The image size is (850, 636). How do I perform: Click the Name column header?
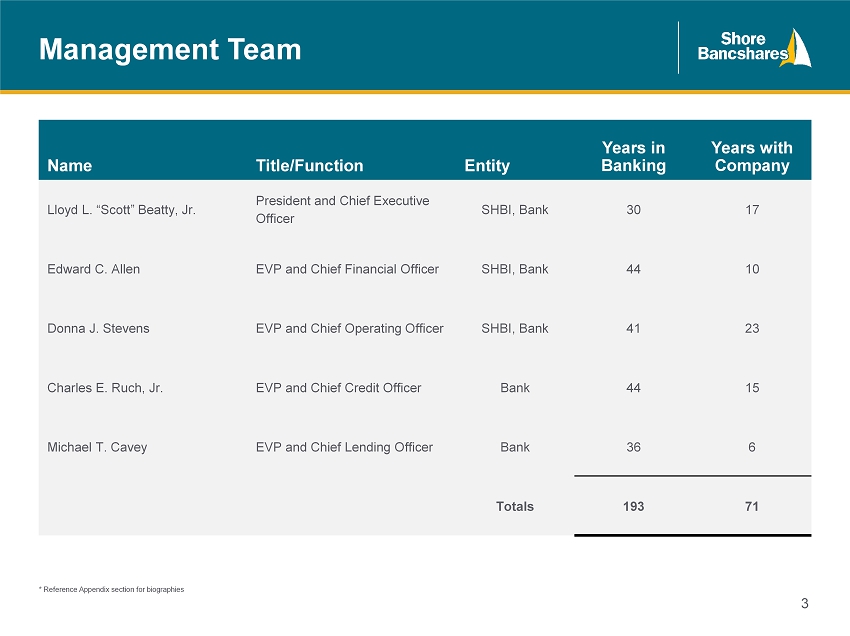pos(69,165)
